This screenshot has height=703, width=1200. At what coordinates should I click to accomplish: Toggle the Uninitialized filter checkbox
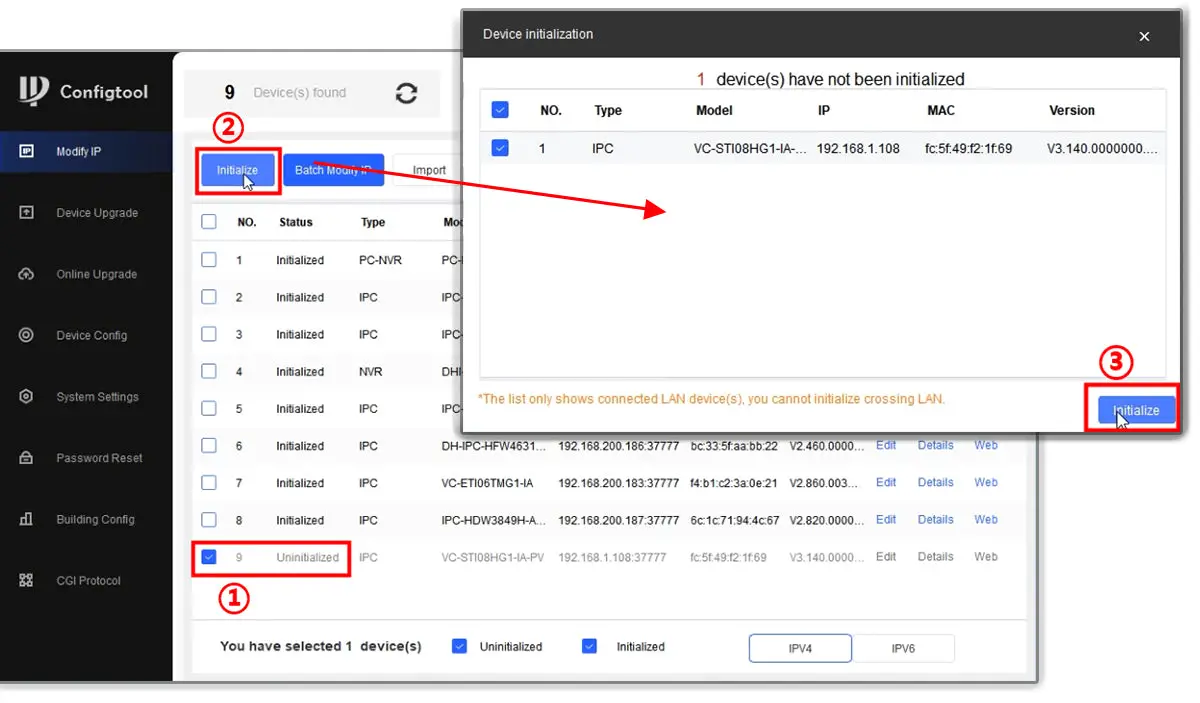point(459,646)
